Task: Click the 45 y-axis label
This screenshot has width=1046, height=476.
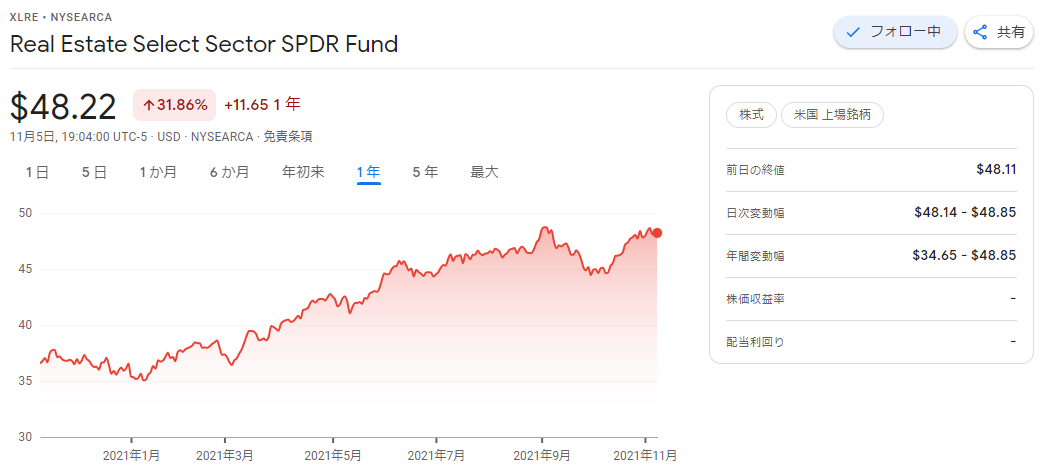Action: click(25, 269)
